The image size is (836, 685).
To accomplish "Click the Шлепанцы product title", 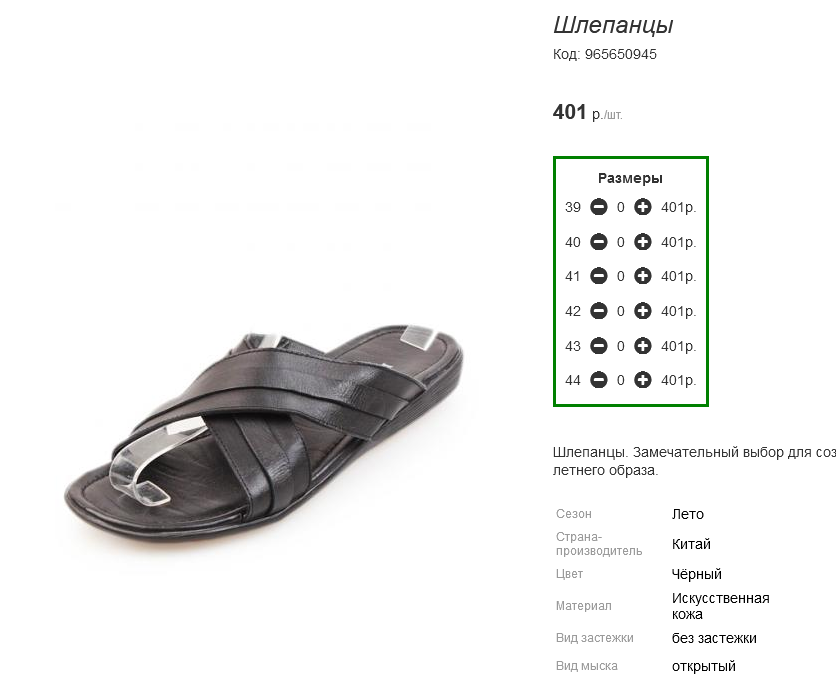I will pyautogui.click(x=613, y=25).
